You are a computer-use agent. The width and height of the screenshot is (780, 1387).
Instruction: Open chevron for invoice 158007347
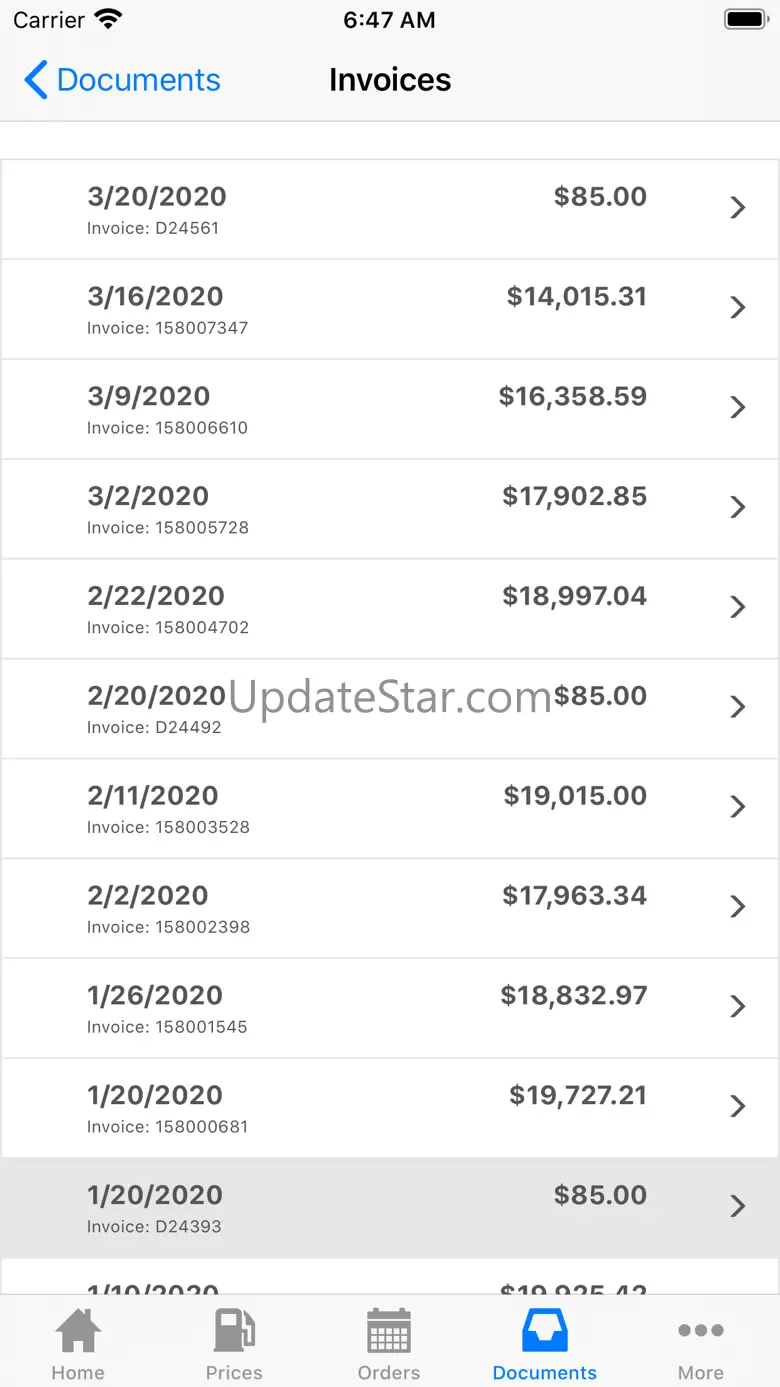(738, 308)
